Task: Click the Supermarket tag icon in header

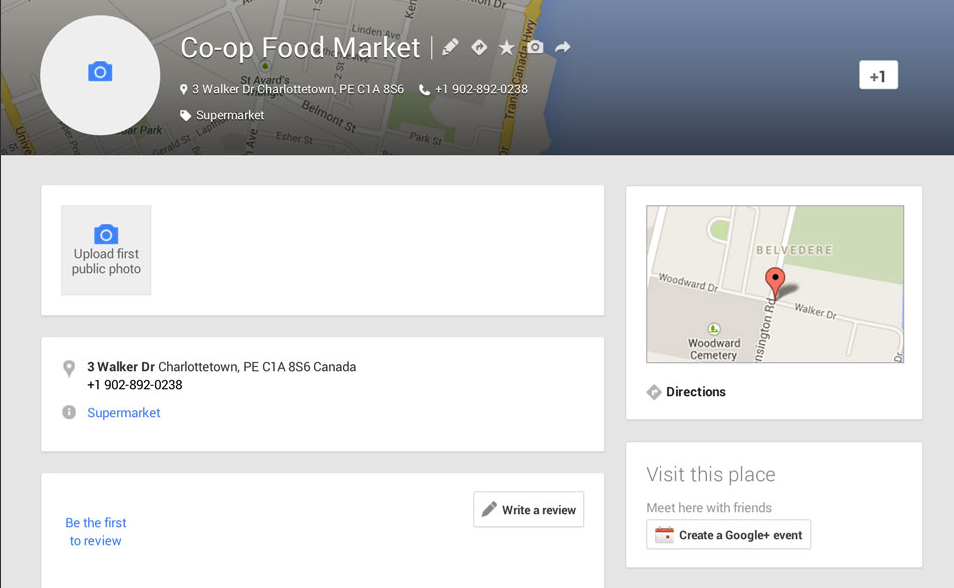Action: [x=185, y=116]
